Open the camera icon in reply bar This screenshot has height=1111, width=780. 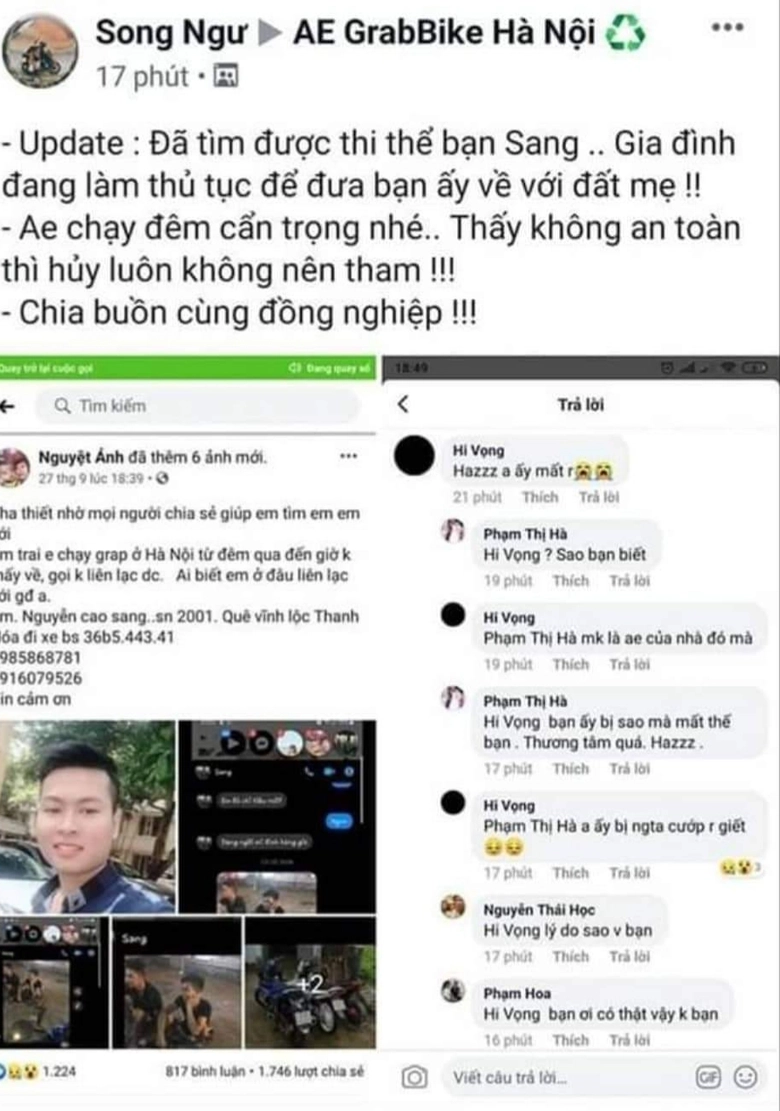(414, 1078)
